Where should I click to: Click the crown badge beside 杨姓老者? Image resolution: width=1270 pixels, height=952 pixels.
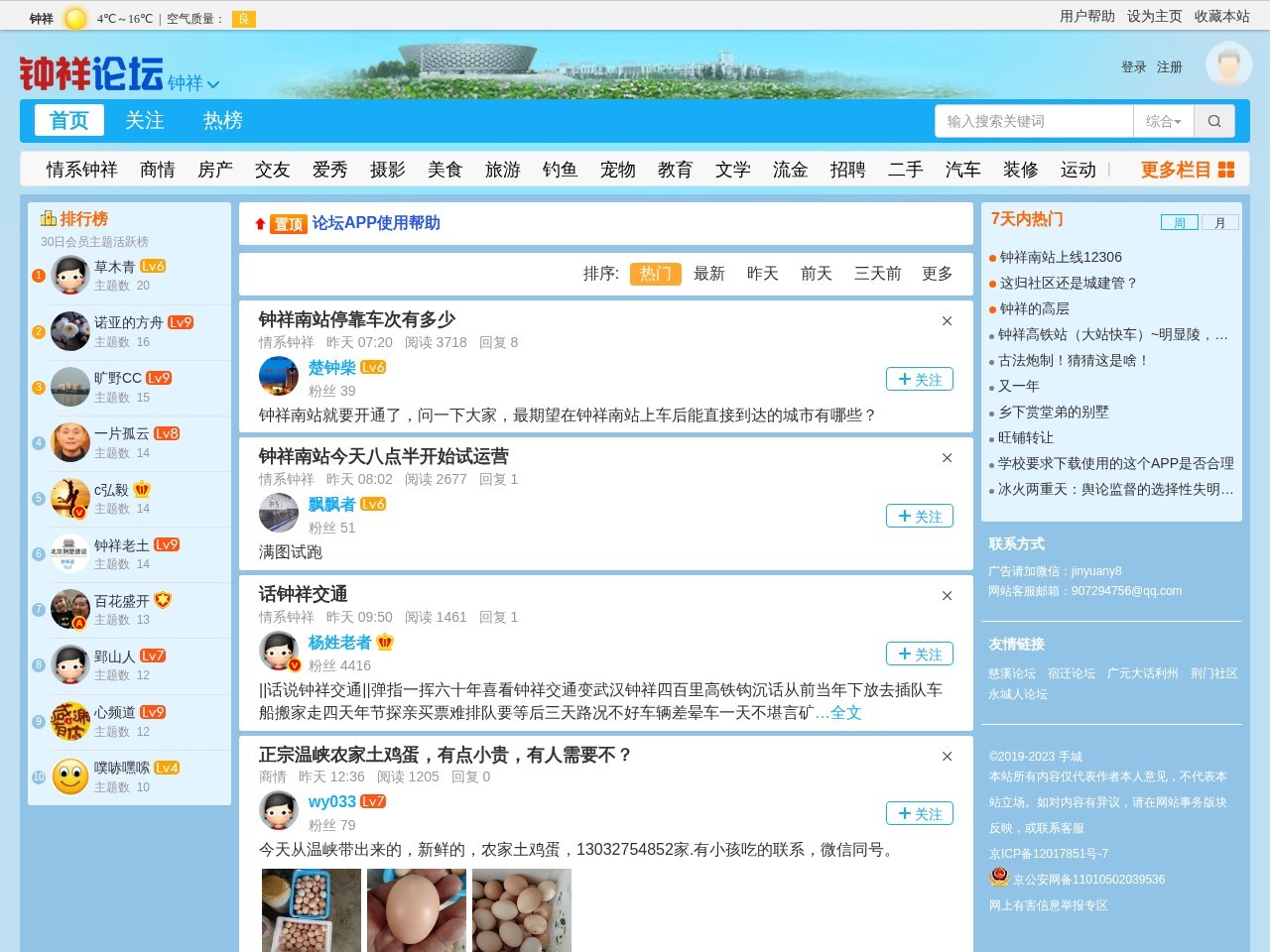click(385, 641)
